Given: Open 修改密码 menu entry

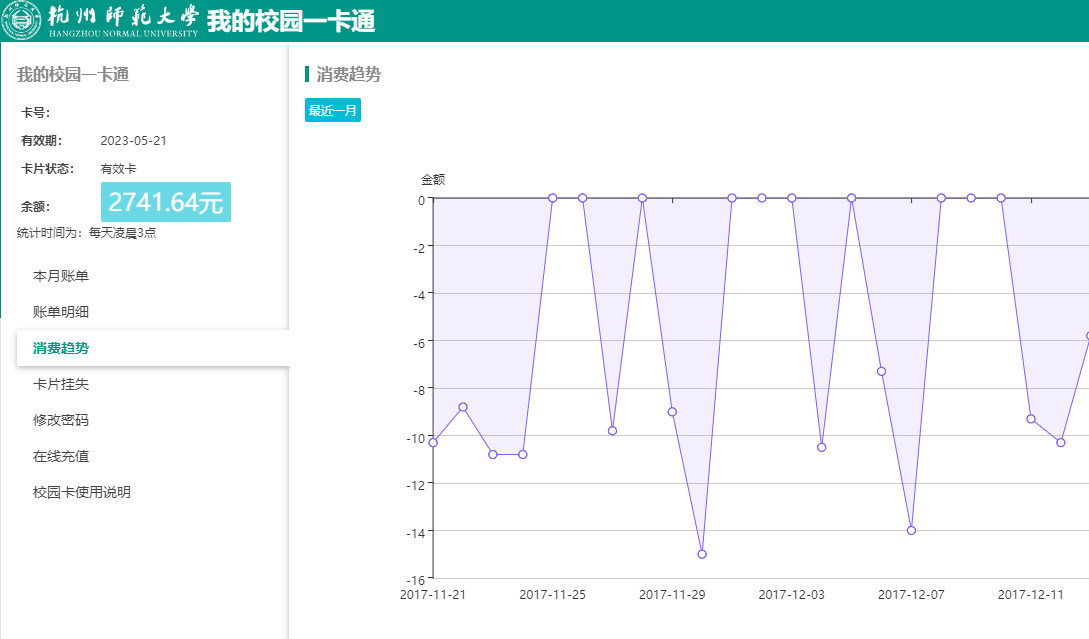Looking at the screenshot, I should pos(60,420).
